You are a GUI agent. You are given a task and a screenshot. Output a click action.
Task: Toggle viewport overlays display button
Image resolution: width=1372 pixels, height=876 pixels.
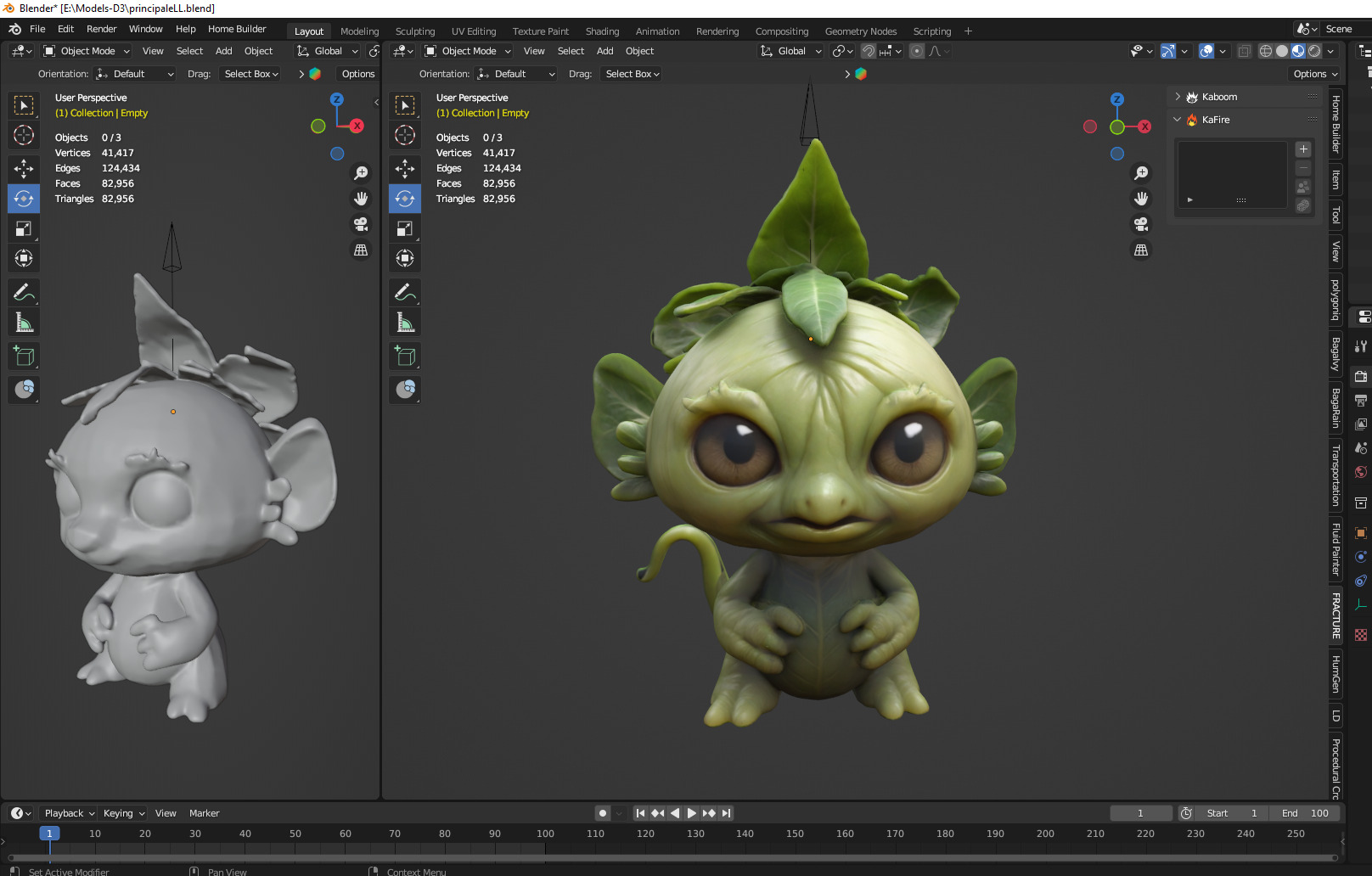pyautogui.click(x=1206, y=51)
